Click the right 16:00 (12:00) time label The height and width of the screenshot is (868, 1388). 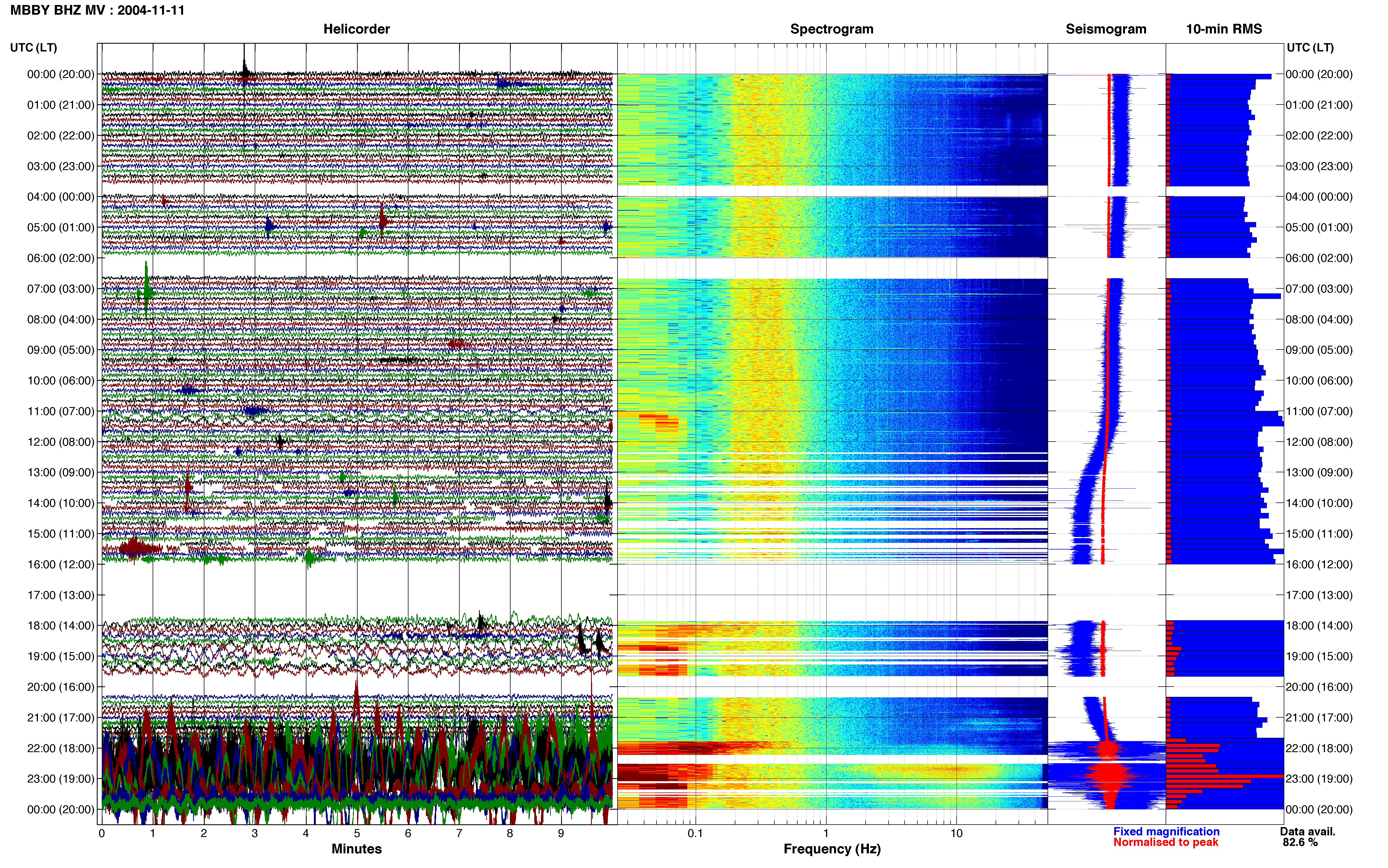(x=1319, y=564)
